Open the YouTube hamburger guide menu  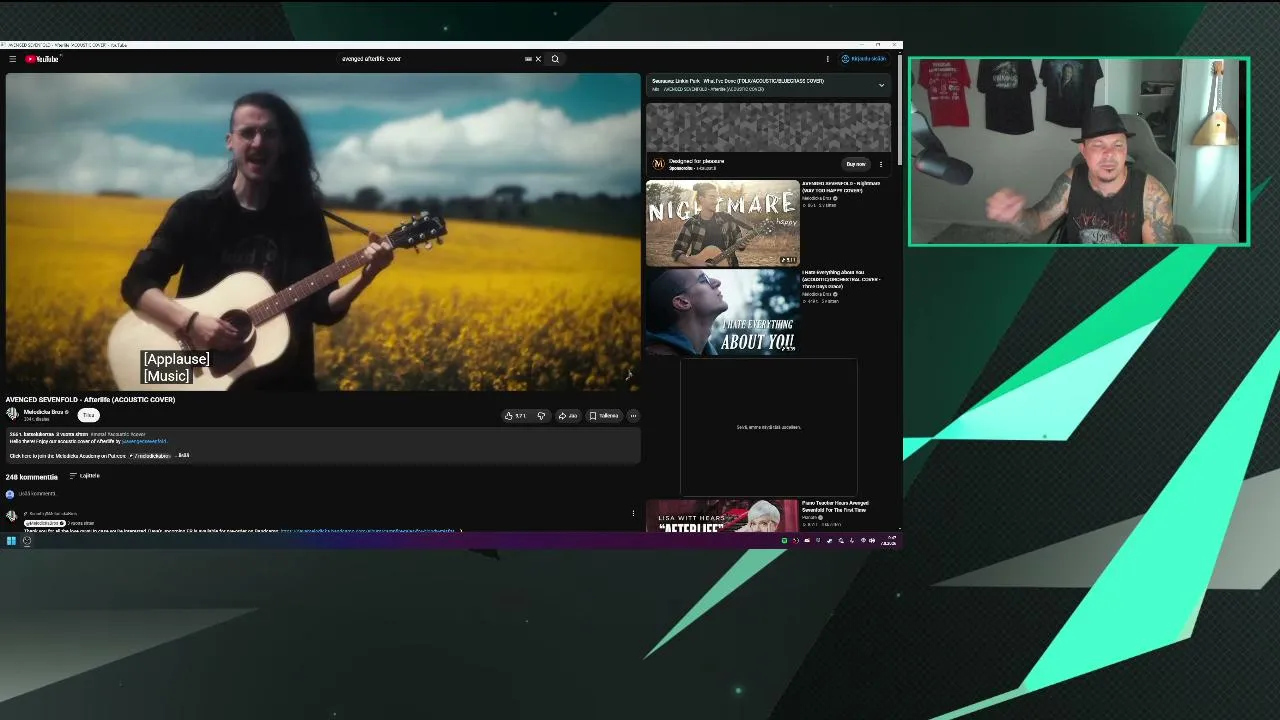(x=12, y=59)
